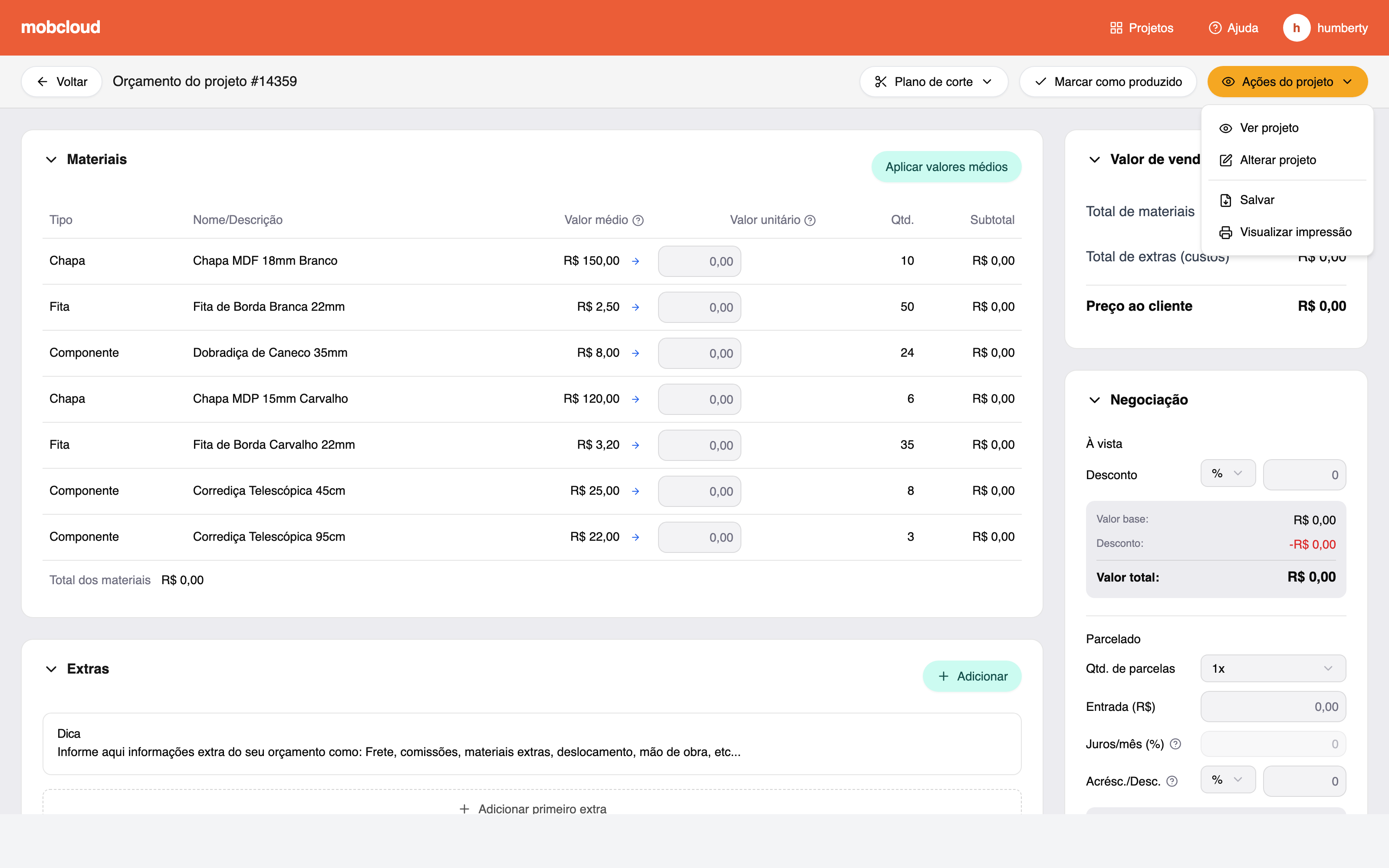The height and width of the screenshot is (868, 1389).
Task: Apply average value arrow for Corrediça Telescópica 45cm
Action: coord(635,491)
